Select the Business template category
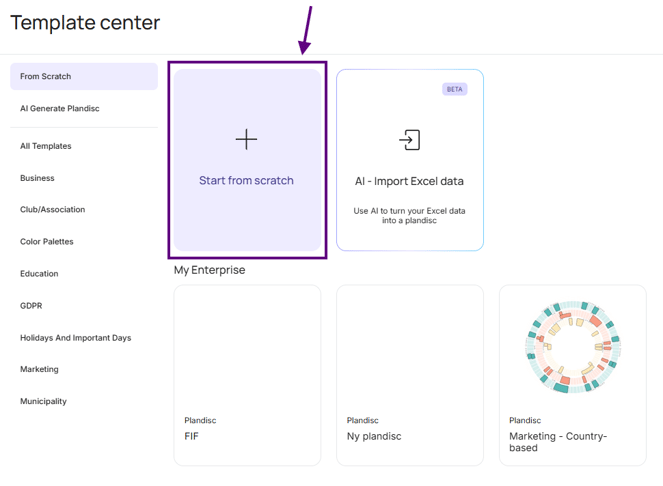This screenshot has width=663, height=486. [37, 178]
